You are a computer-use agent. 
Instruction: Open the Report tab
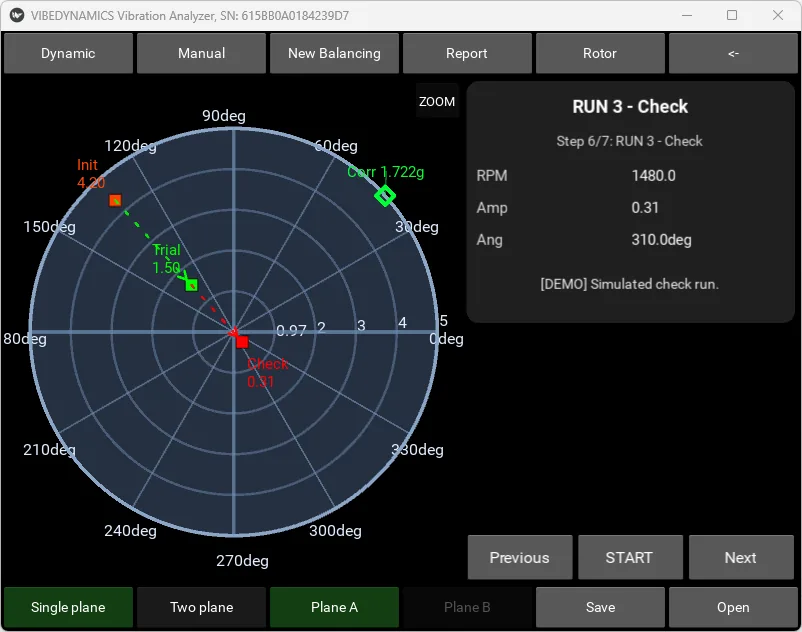point(467,53)
